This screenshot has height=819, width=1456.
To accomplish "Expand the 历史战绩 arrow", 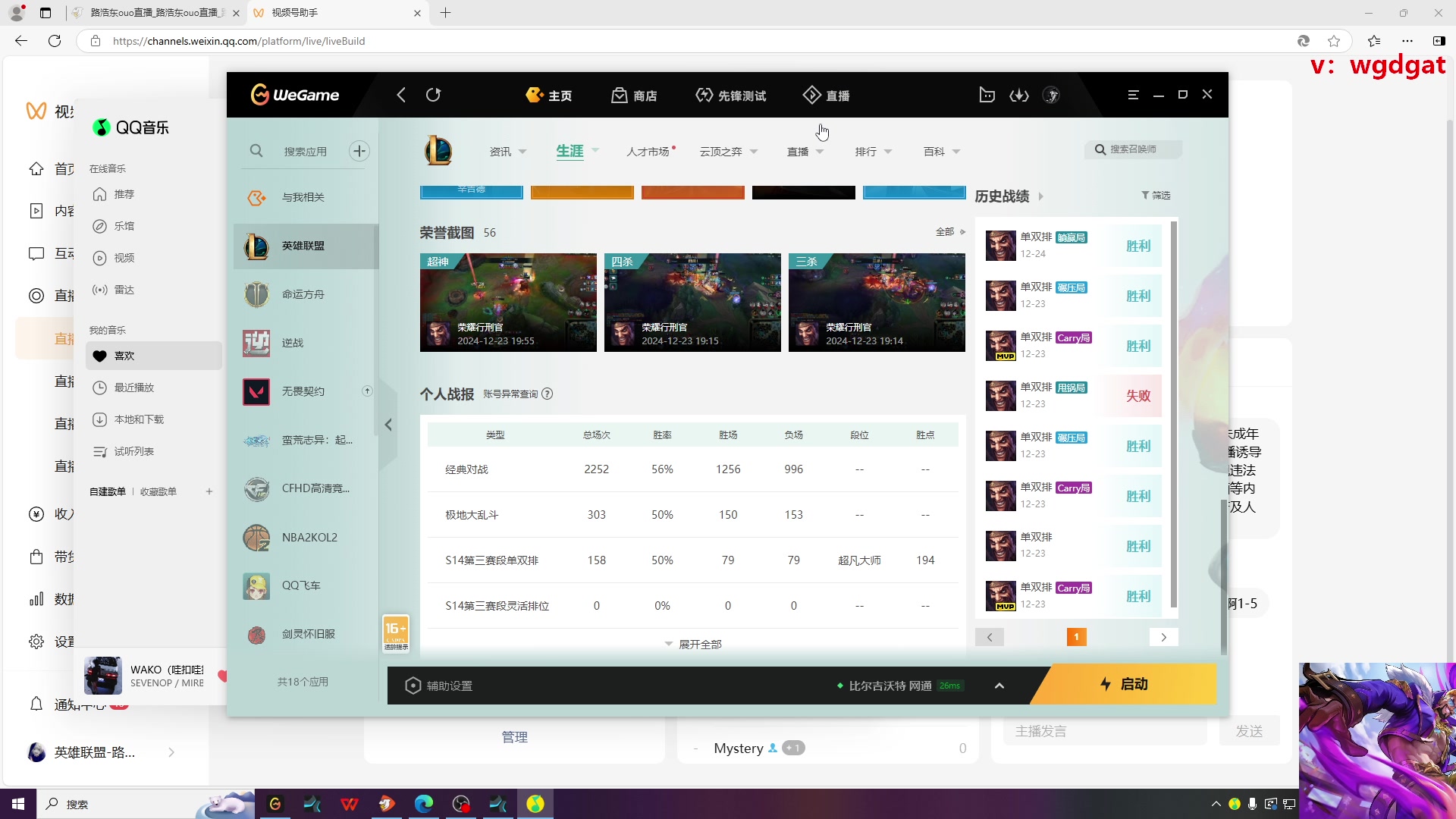I will (1041, 196).
